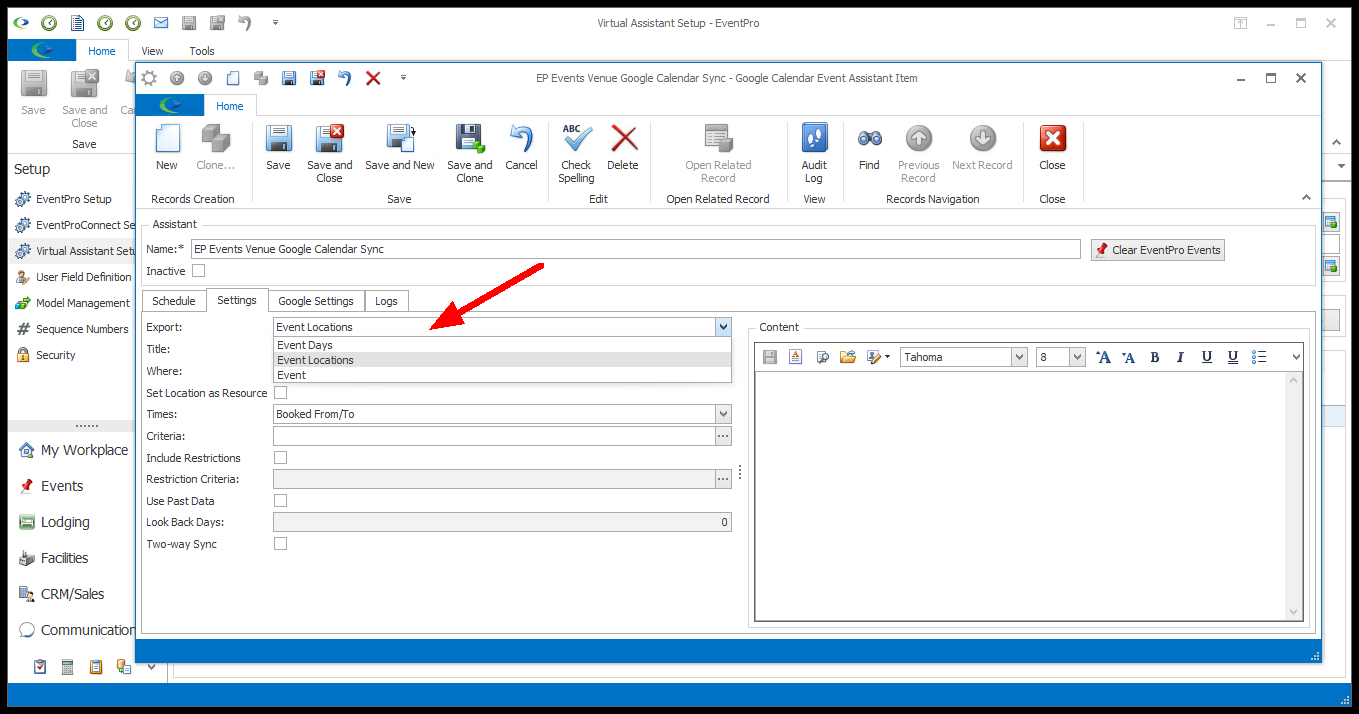1359x714 pixels.
Task: Switch to the Schedule tab
Action: click(174, 301)
